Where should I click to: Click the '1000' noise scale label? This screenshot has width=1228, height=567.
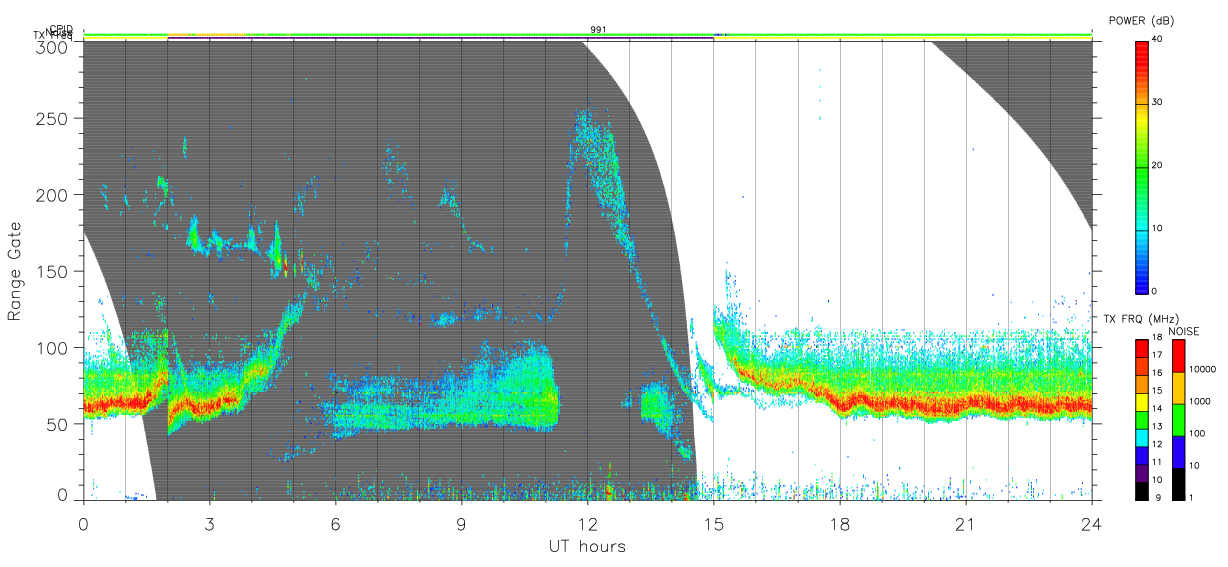1199,402
